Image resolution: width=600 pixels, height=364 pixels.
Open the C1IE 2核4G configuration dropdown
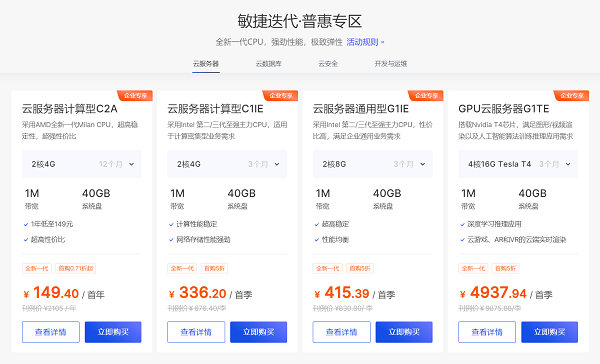[x=227, y=164]
